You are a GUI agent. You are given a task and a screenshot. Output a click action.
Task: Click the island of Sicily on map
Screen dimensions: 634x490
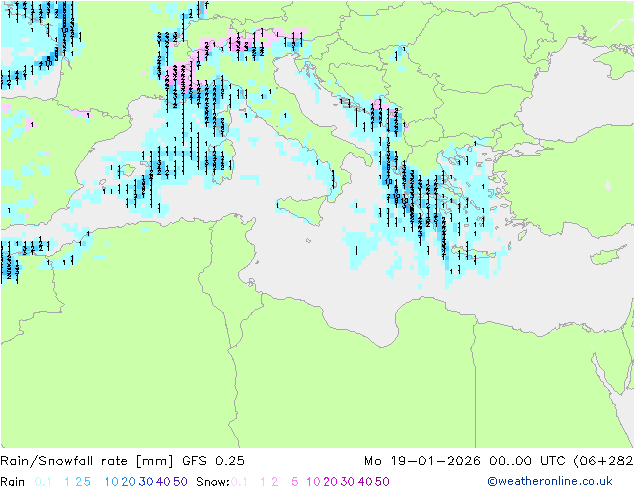(x=303, y=209)
